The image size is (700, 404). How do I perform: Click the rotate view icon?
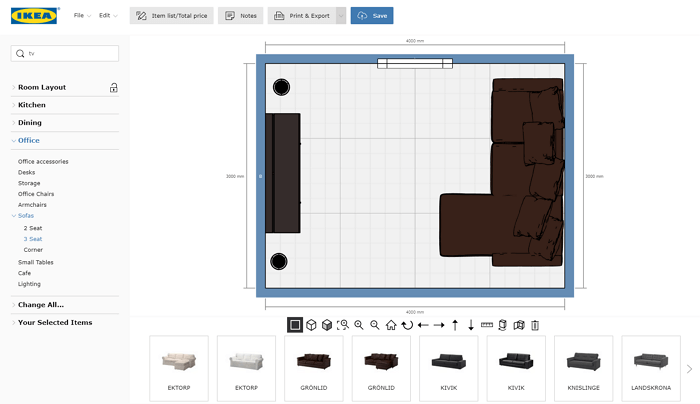coord(407,325)
